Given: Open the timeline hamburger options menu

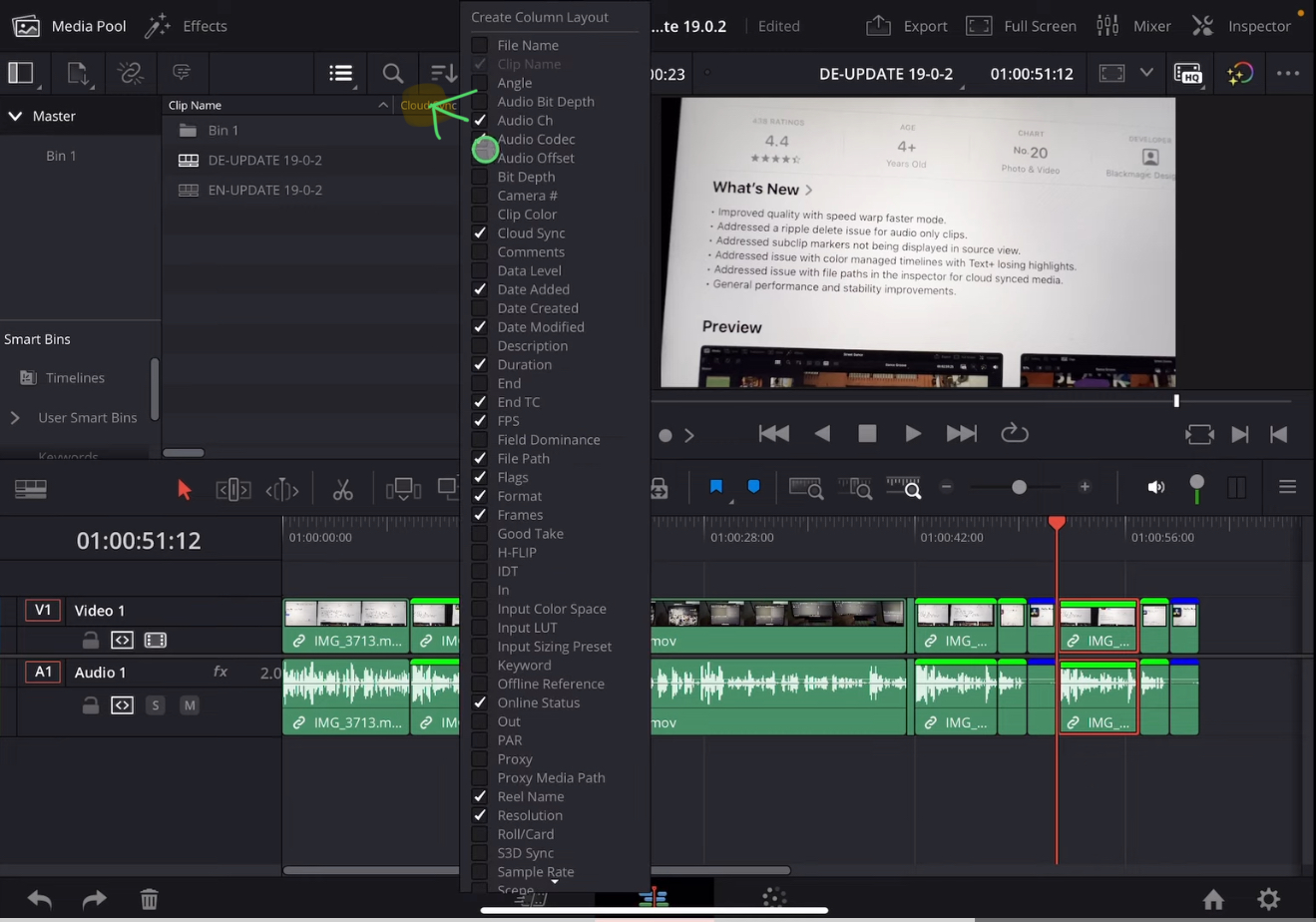Looking at the screenshot, I should click(x=1287, y=487).
